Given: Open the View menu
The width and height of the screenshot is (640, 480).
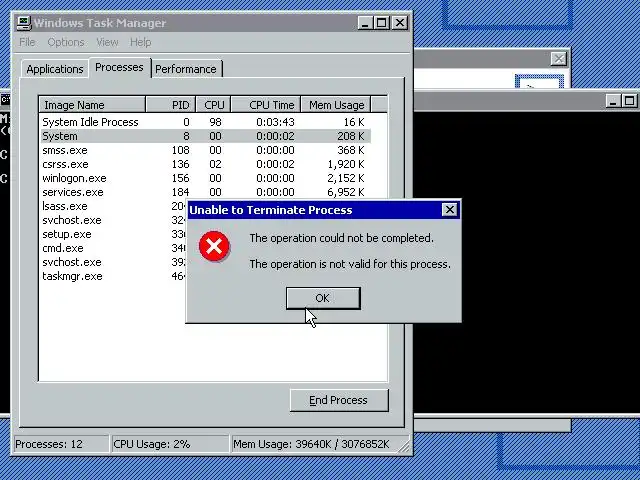Looking at the screenshot, I should (107, 42).
